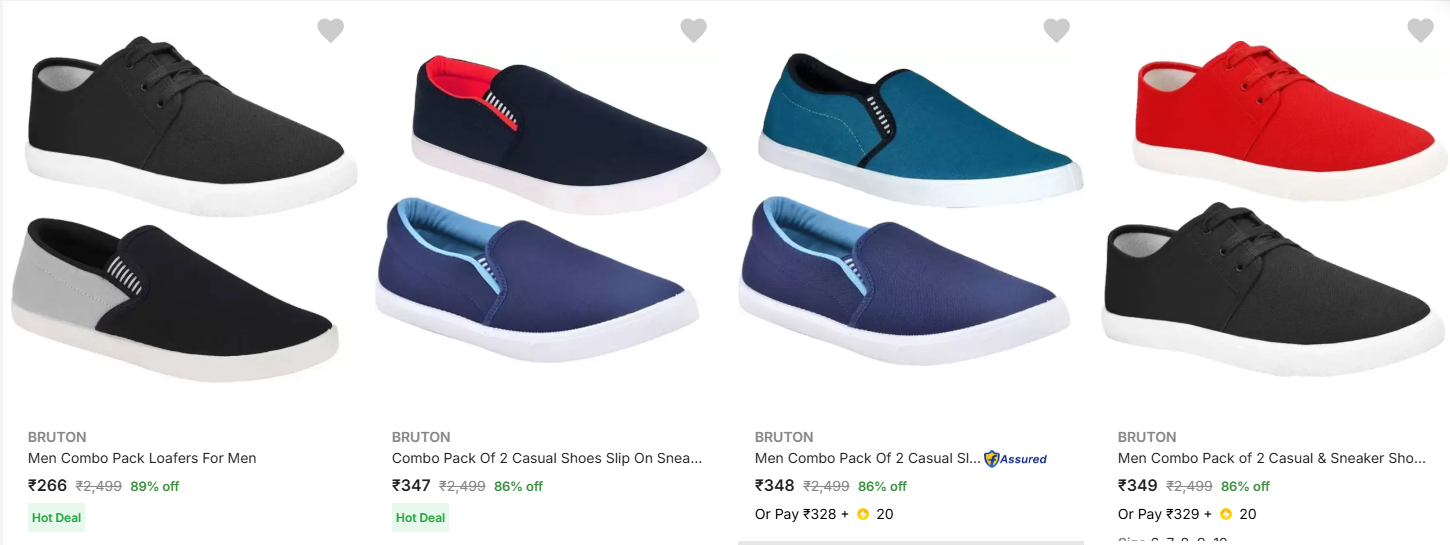1450x545 pixels.
Task: Click Hot Deal badge under ₹347 price
Action: (x=420, y=518)
